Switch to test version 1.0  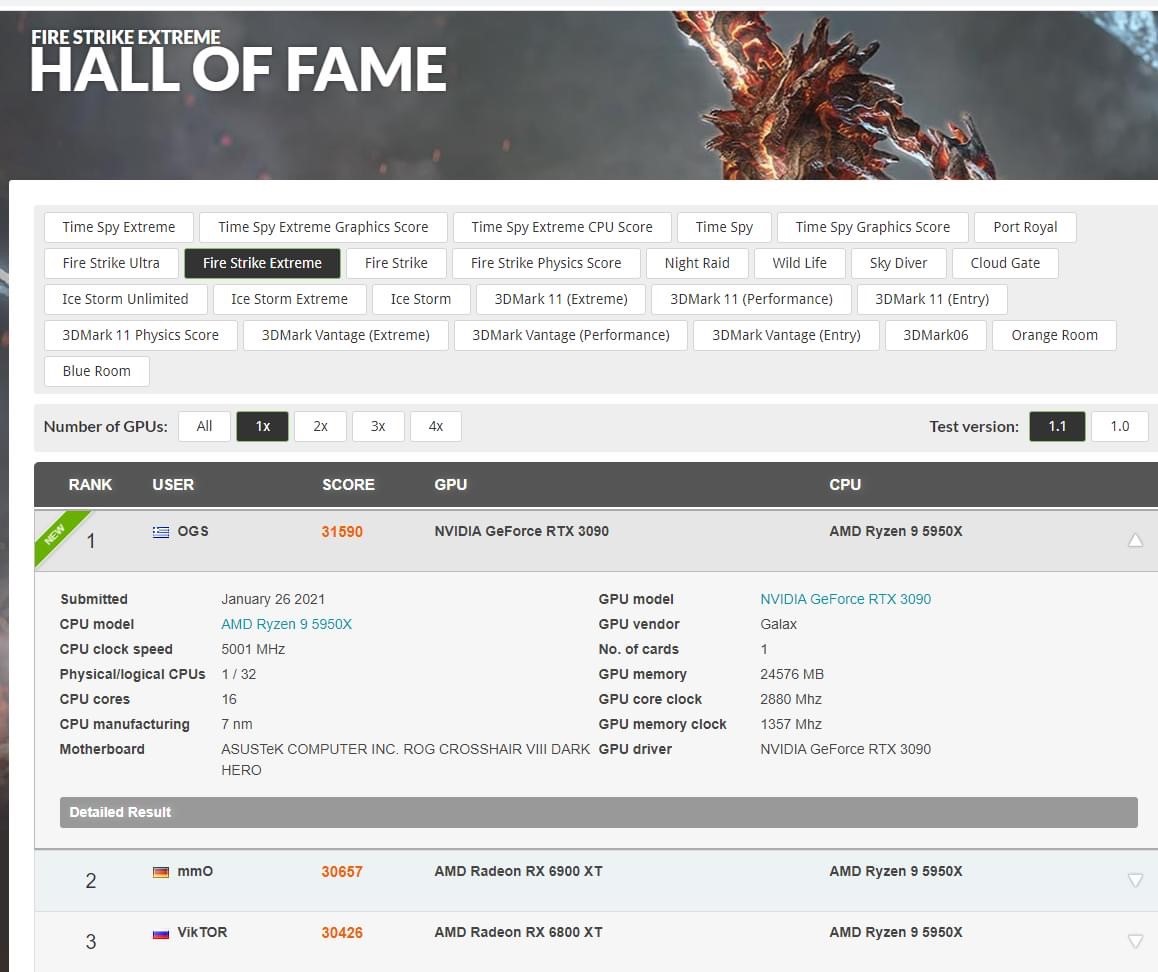click(x=1120, y=426)
